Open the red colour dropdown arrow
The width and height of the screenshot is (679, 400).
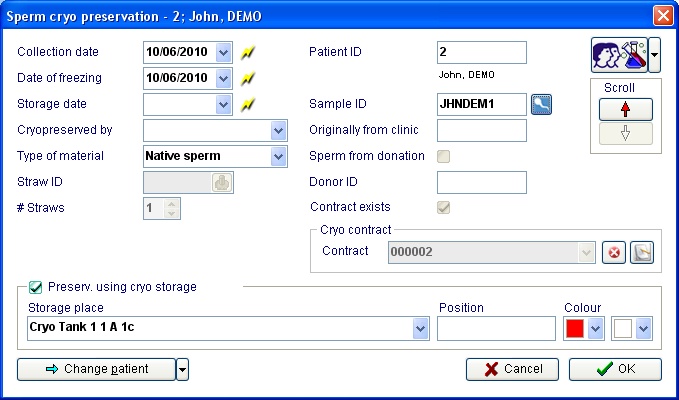[596, 329]
